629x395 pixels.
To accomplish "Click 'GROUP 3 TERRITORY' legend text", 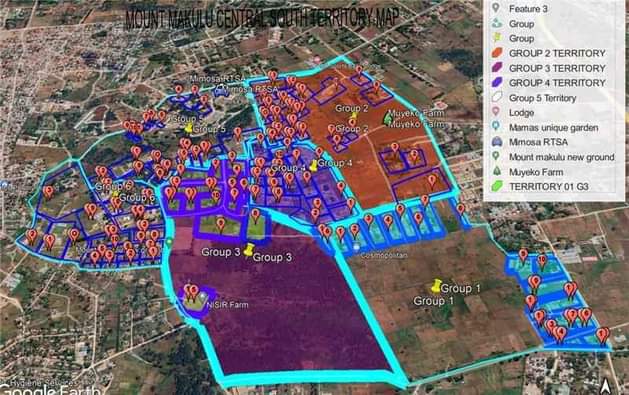I will coord(557,68).
